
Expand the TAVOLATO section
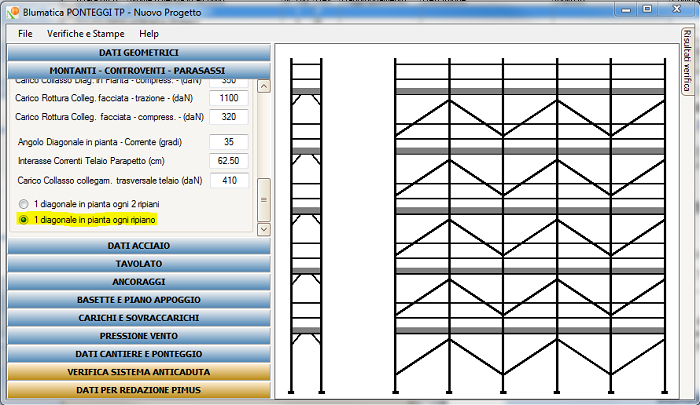[139, 263]
